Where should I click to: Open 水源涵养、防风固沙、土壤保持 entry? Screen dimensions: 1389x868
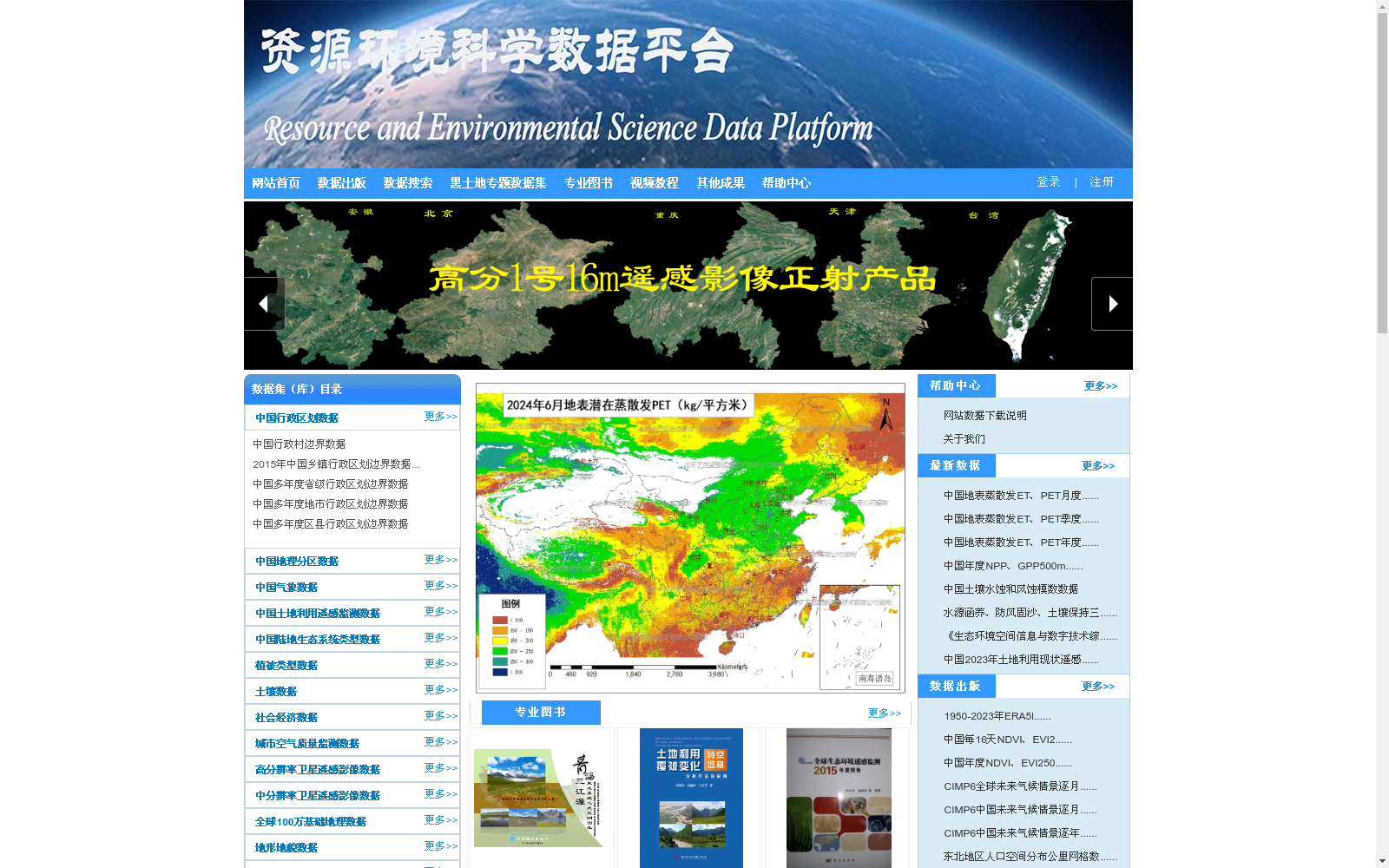pyautogui.click(x=1030, y=613)
